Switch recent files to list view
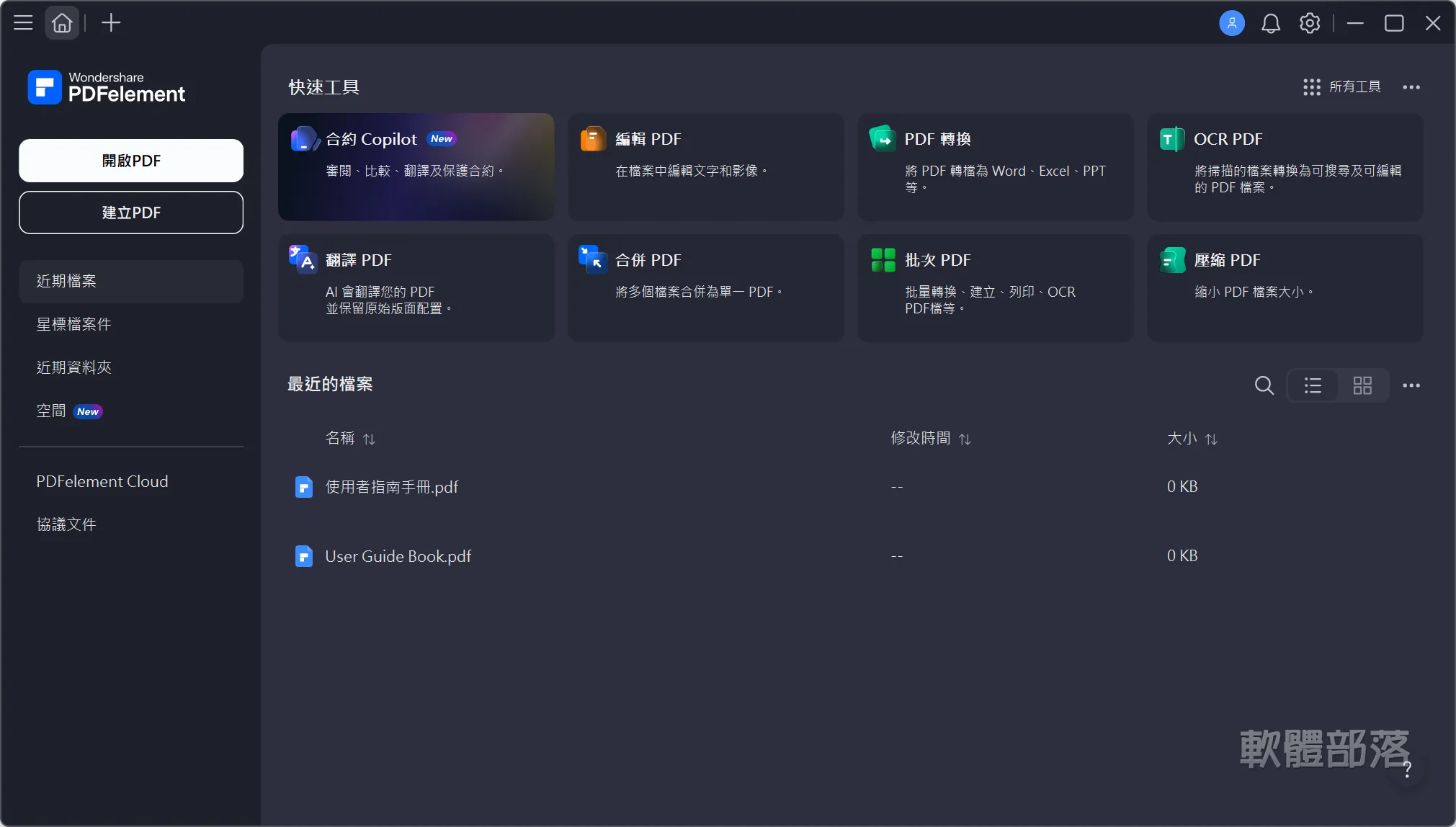Image resolution: width=1456 pixels, height=827 pixels. coord(1313,385)
